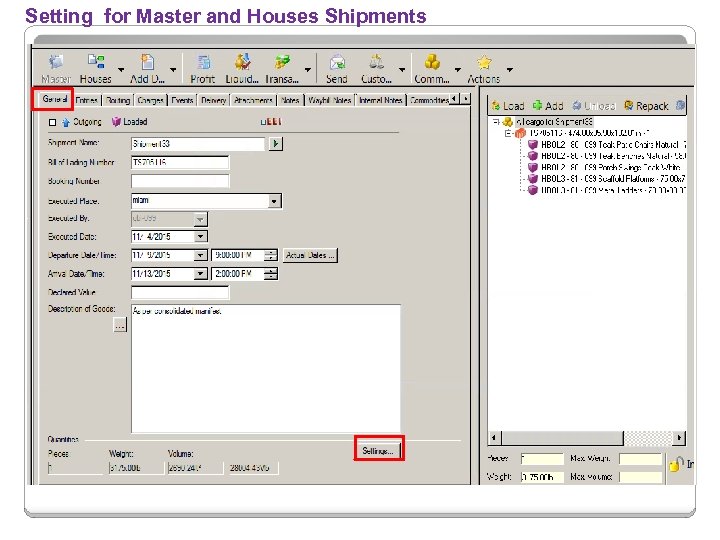Click the cargo tree horizontal scrollbar thumb
Viewport: 720px width, 540px height.
[562, 438]
